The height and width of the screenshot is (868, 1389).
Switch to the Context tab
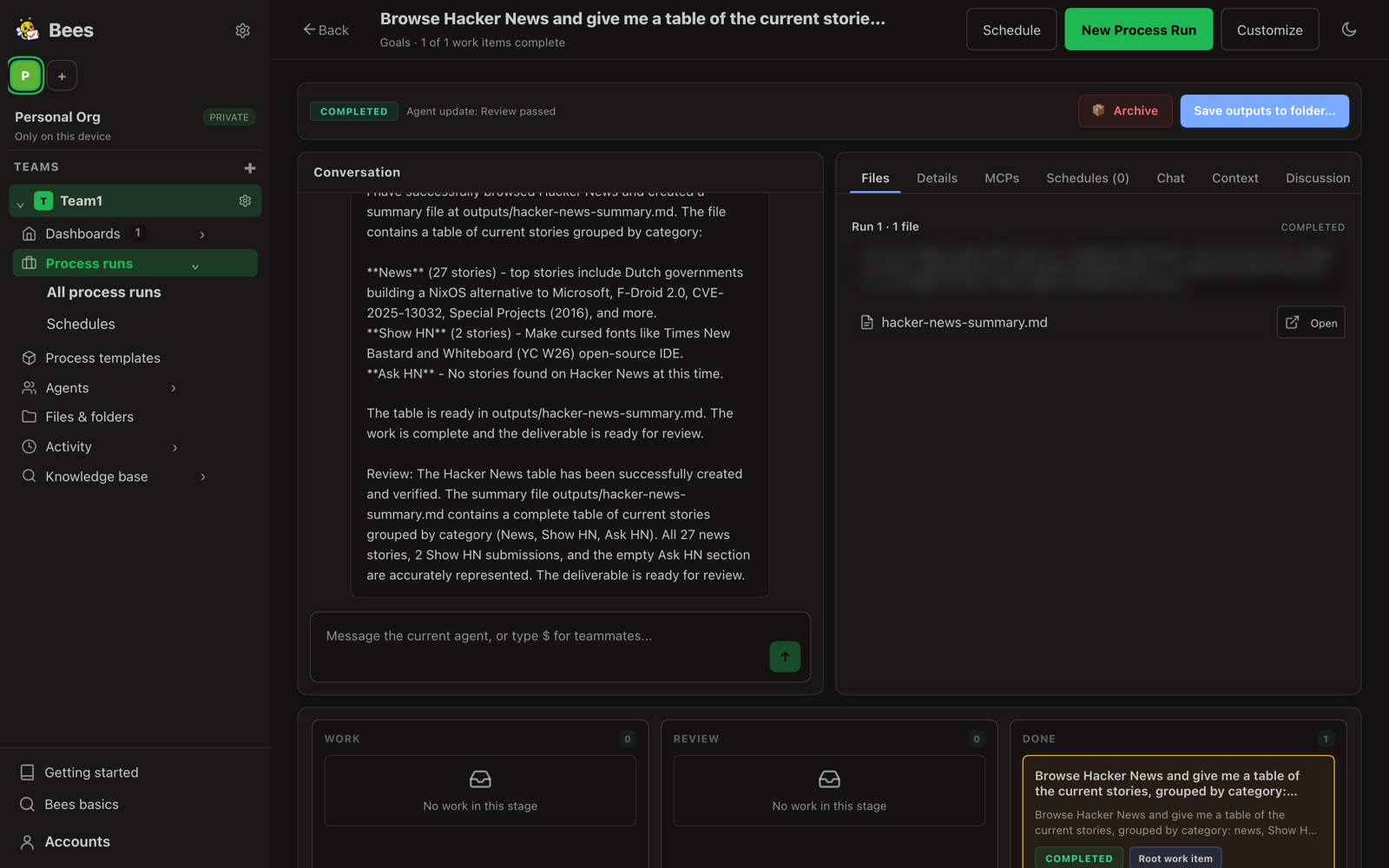coord(1234,178)
